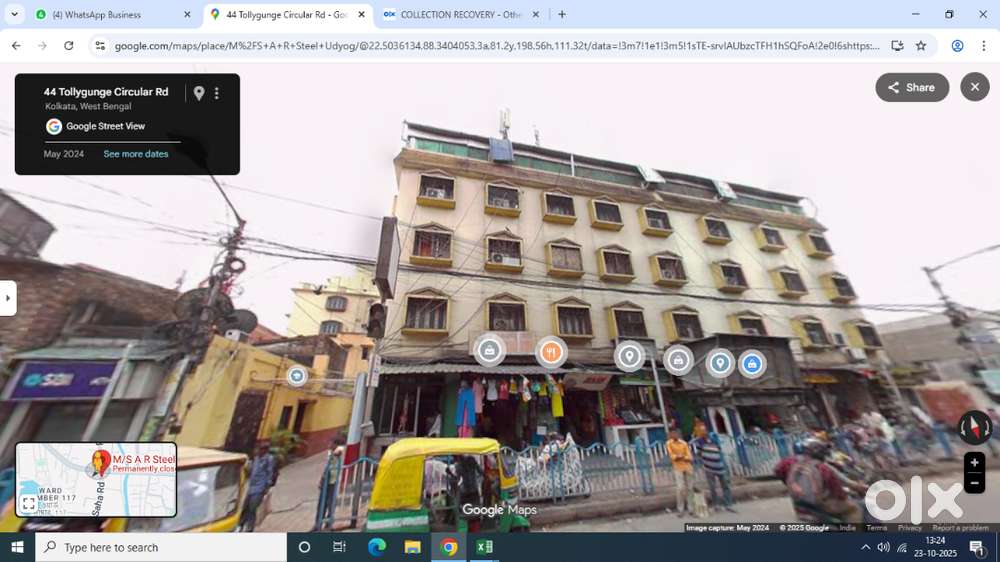Click the Share button

tap(911, 88)
